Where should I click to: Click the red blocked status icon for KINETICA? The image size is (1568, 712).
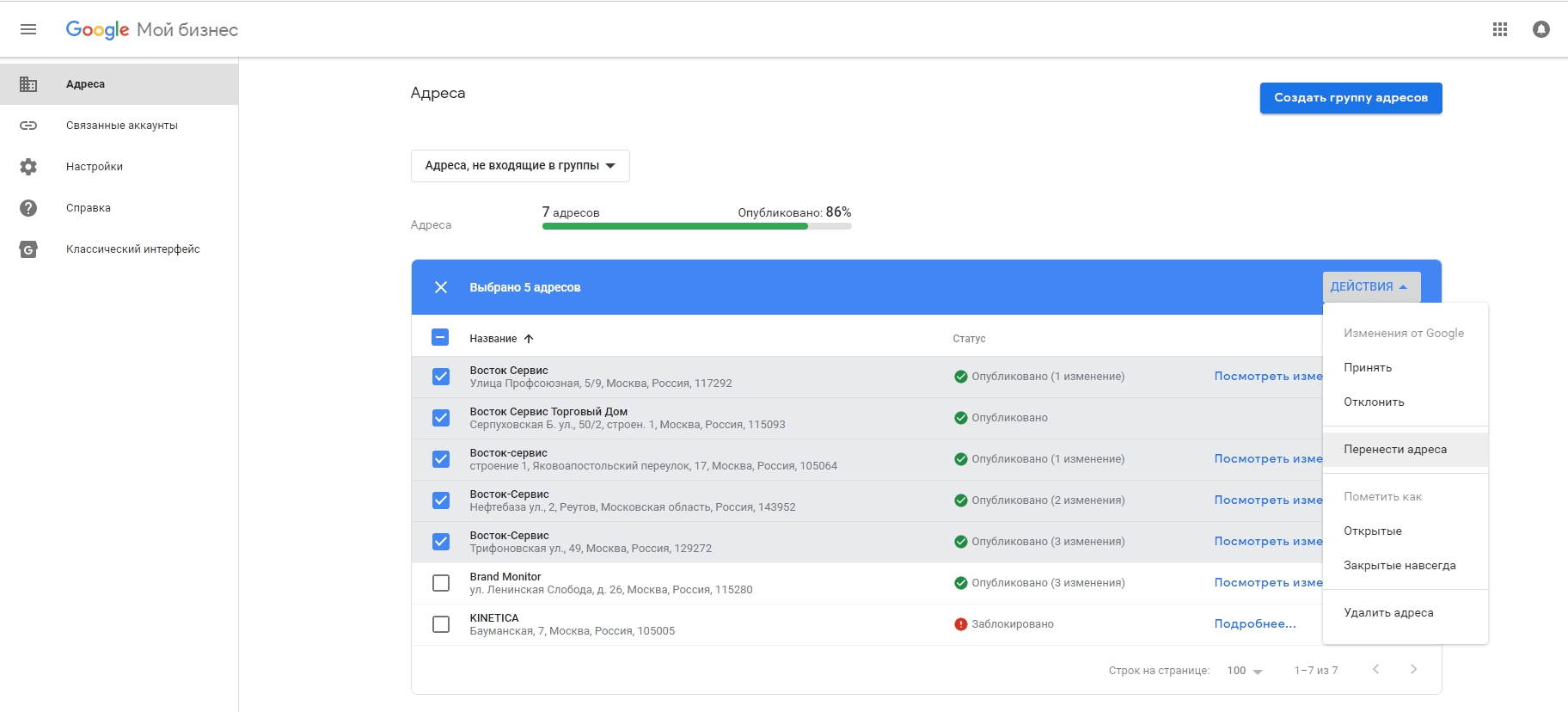pyautogui.click(x=961, y=624)
